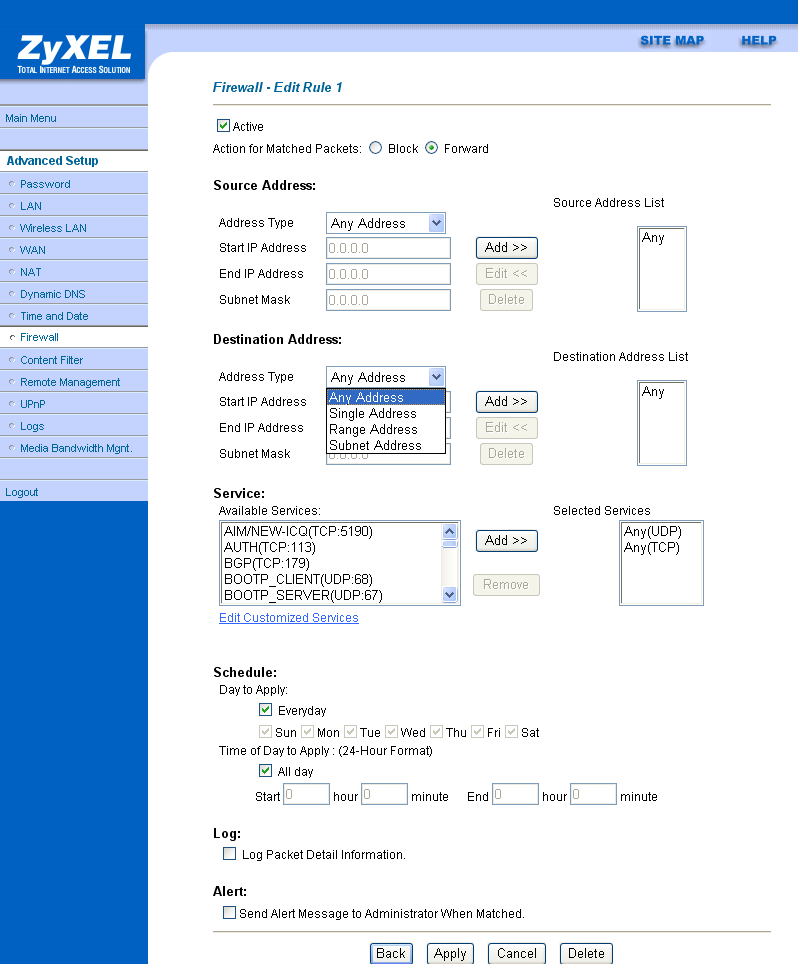The height and width of the screenshot is (968, 800).
Task: Click Logout in sidebar
Action: [x=22, y=492]
